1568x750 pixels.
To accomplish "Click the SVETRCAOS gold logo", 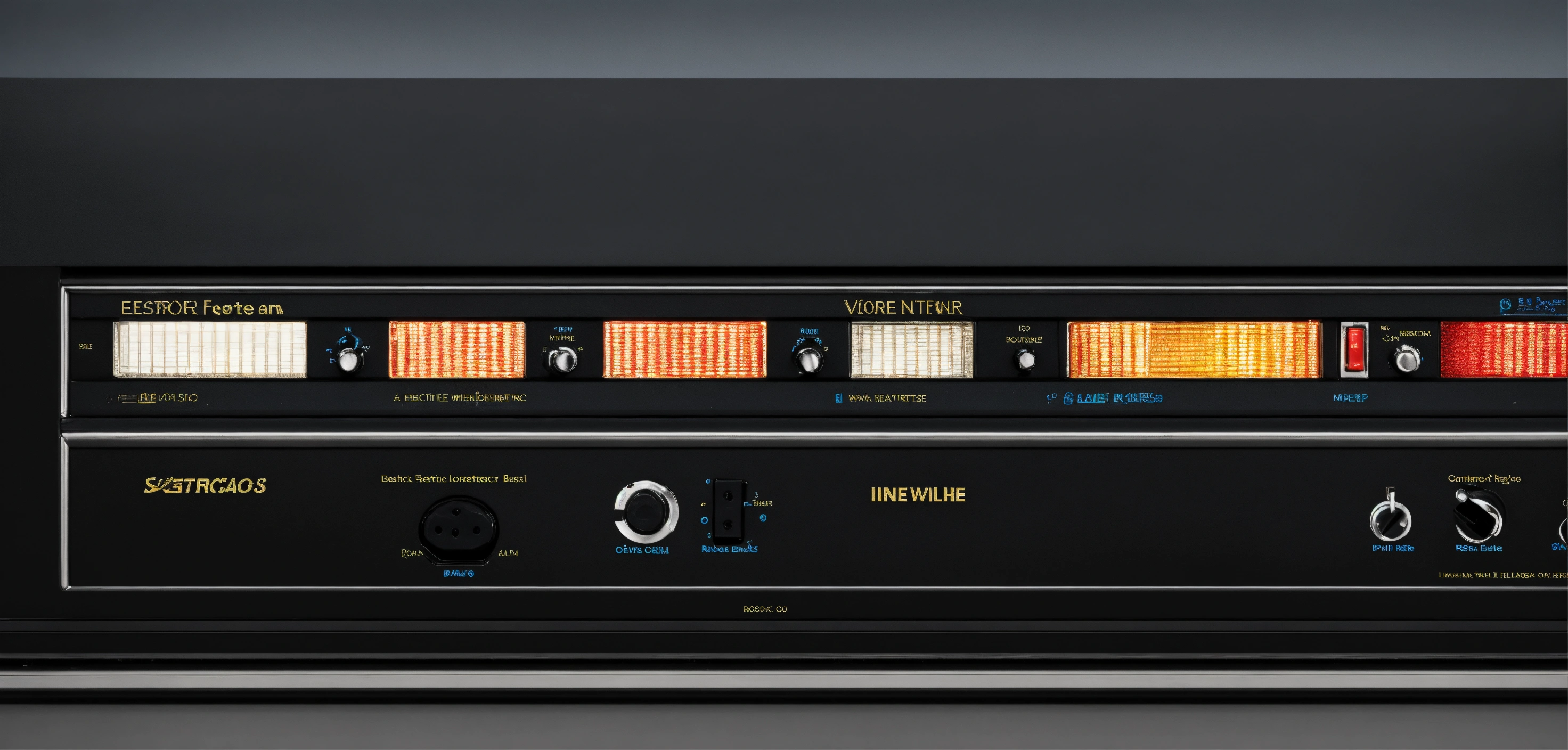I will click(x=205, y=486).
